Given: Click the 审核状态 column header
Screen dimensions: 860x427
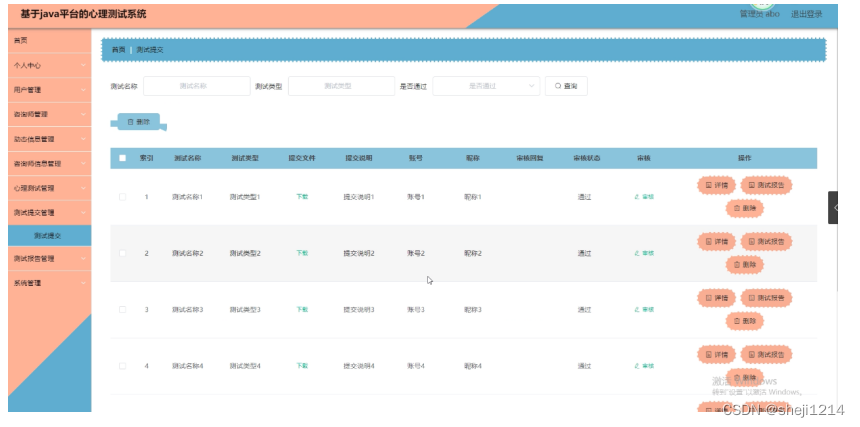Looking at the screenshot, I should coord(587,158).
